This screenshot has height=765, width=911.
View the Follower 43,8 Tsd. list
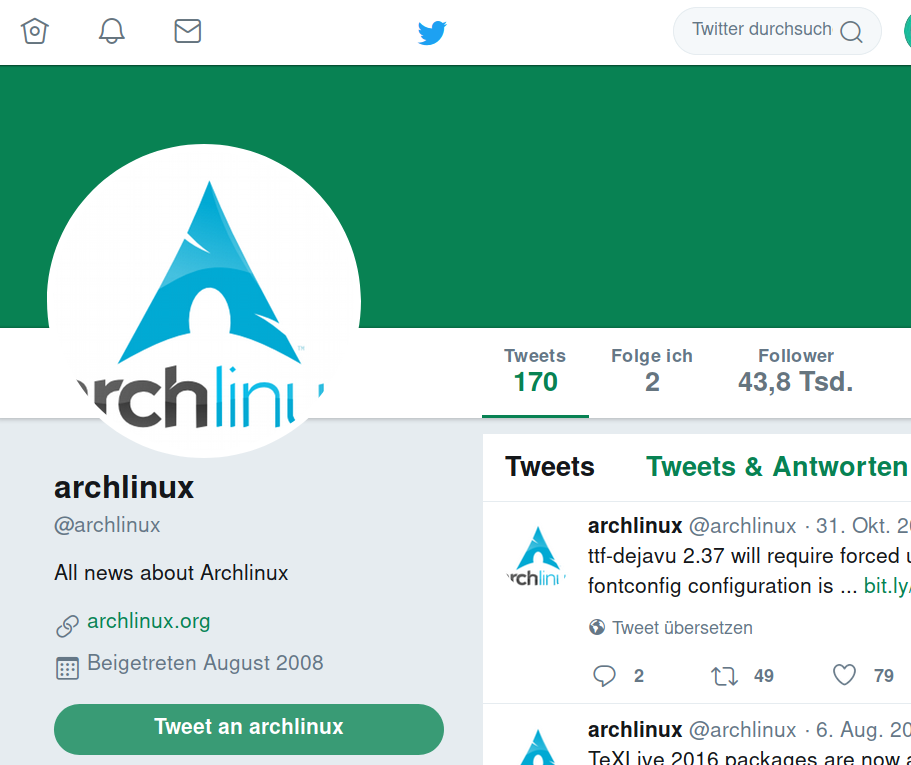(x=795, y=372)
